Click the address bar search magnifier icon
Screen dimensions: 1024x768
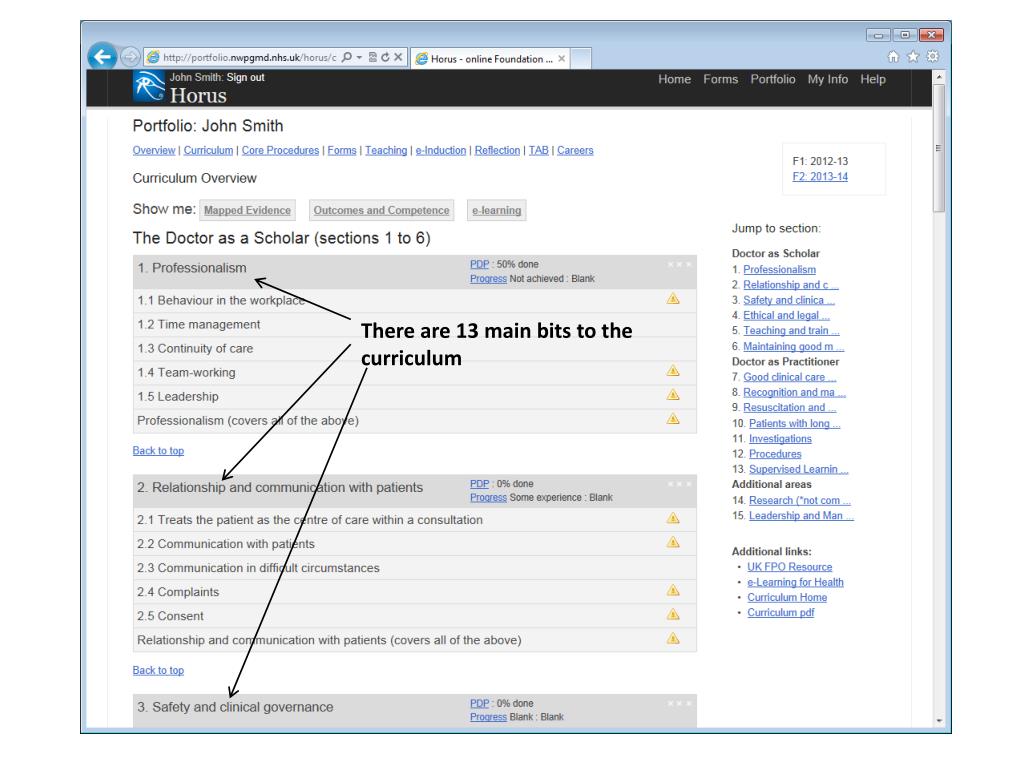[x=347, y=57]
